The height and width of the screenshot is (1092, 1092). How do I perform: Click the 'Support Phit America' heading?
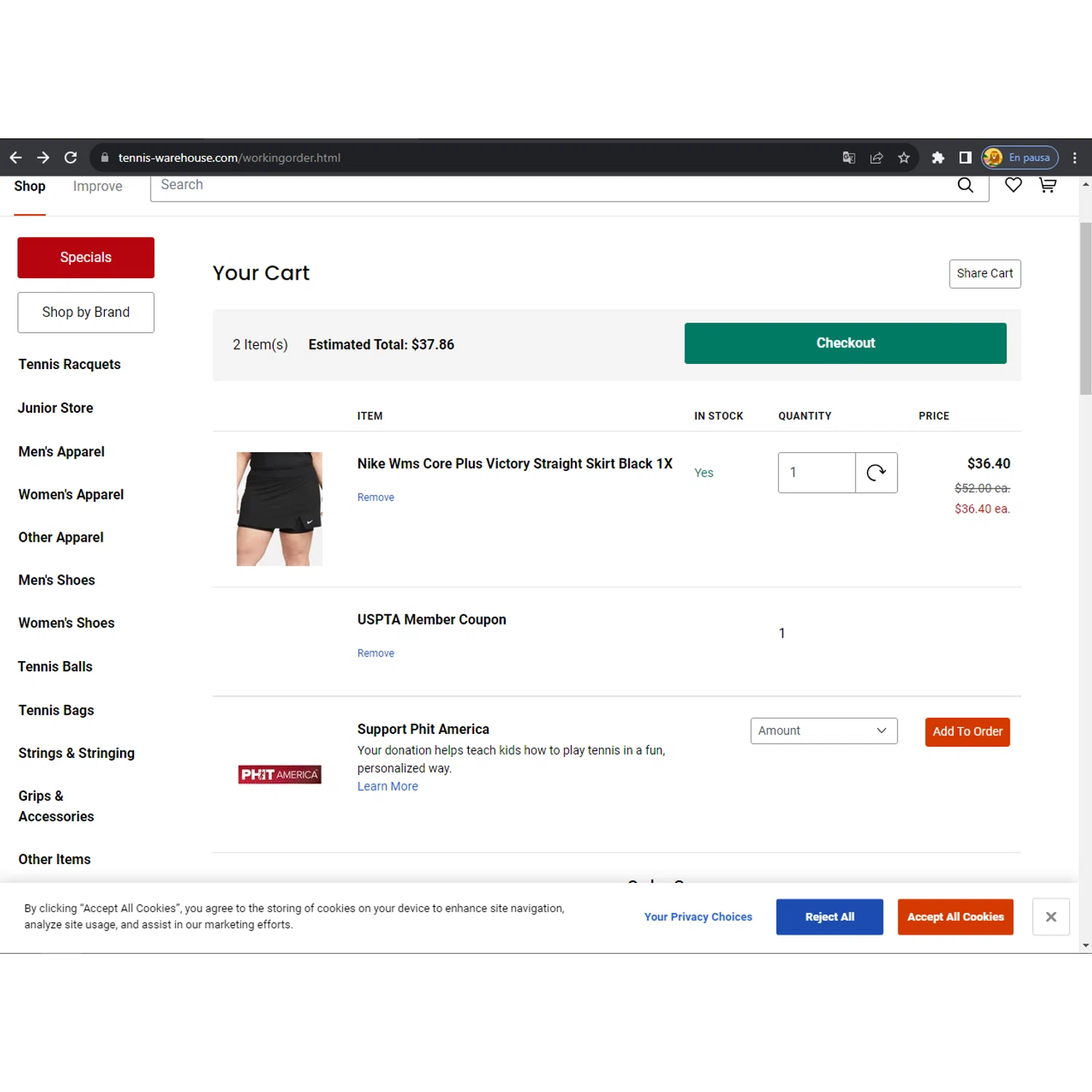[x=423, y=729]
